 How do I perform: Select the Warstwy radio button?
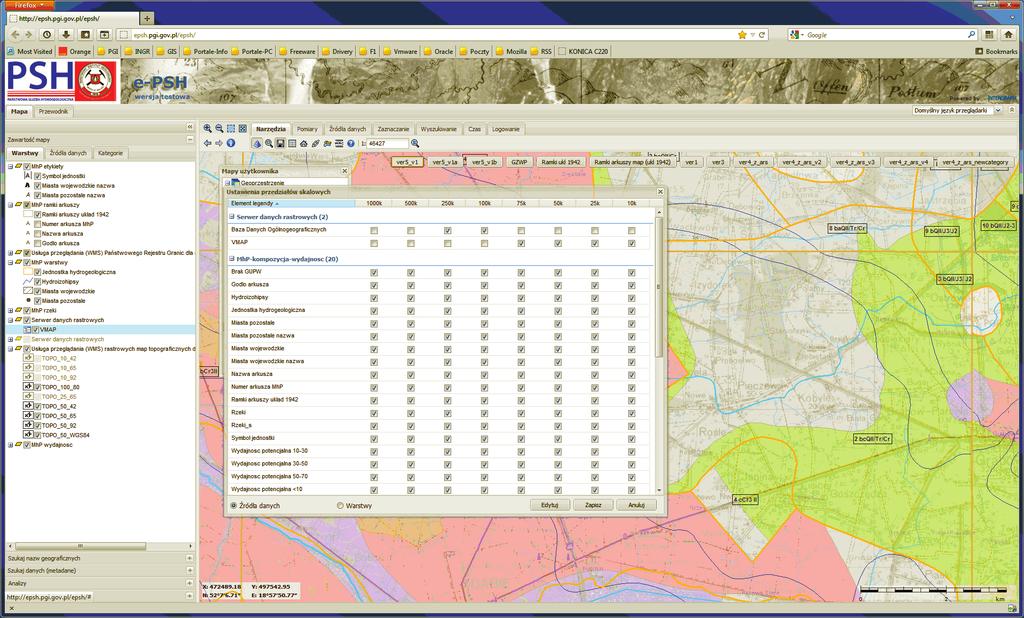click(x=340, y=506)
